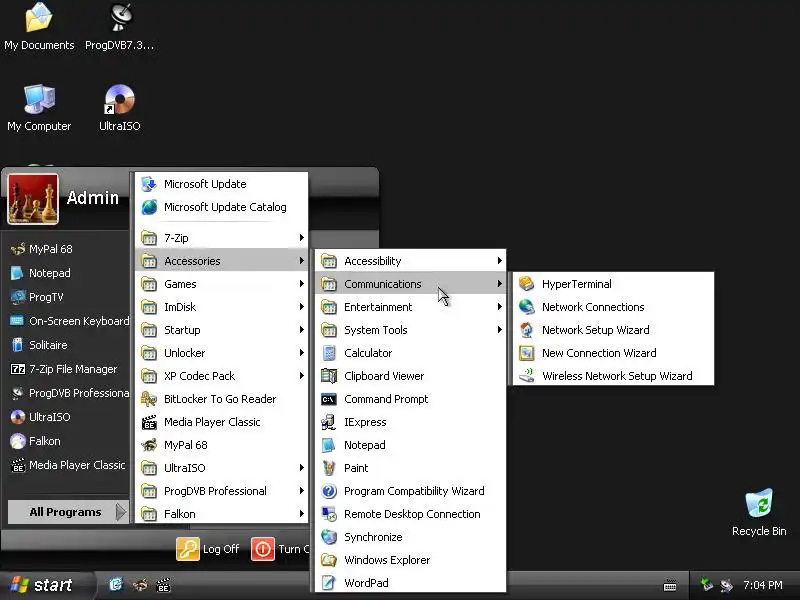800x600 pixels.
Task: Select the Accessories folder entry
Action: 222,261
